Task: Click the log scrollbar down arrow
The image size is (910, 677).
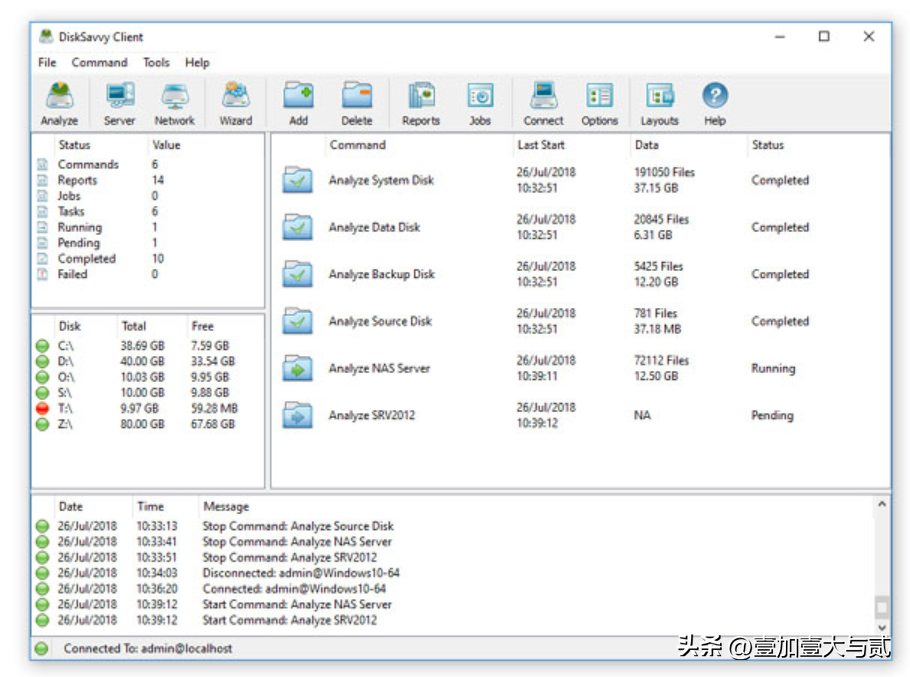Action: tap(882, 627)
